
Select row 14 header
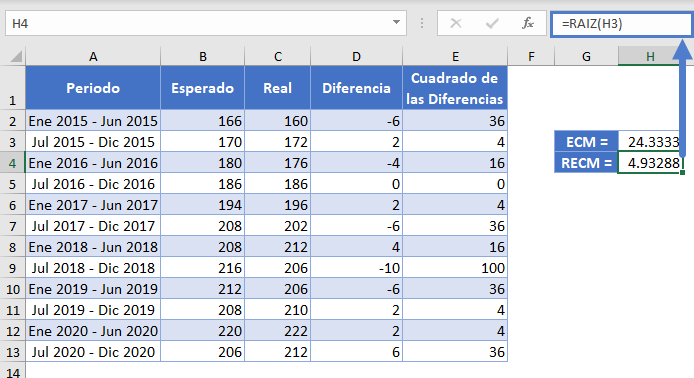(12, 371)
